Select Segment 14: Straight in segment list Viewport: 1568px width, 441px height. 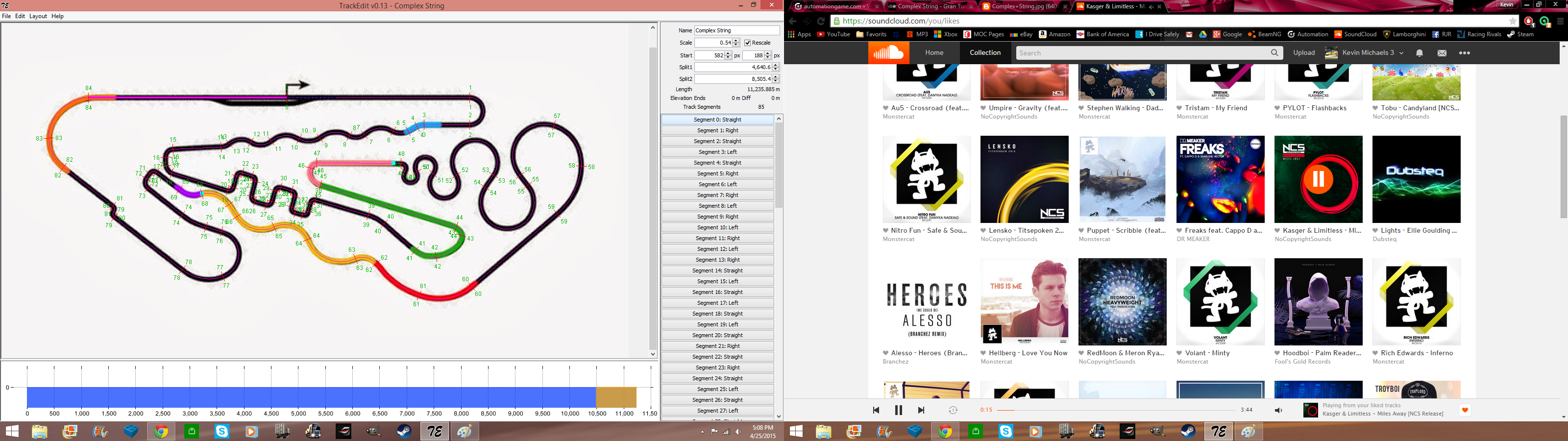[718, 270]
